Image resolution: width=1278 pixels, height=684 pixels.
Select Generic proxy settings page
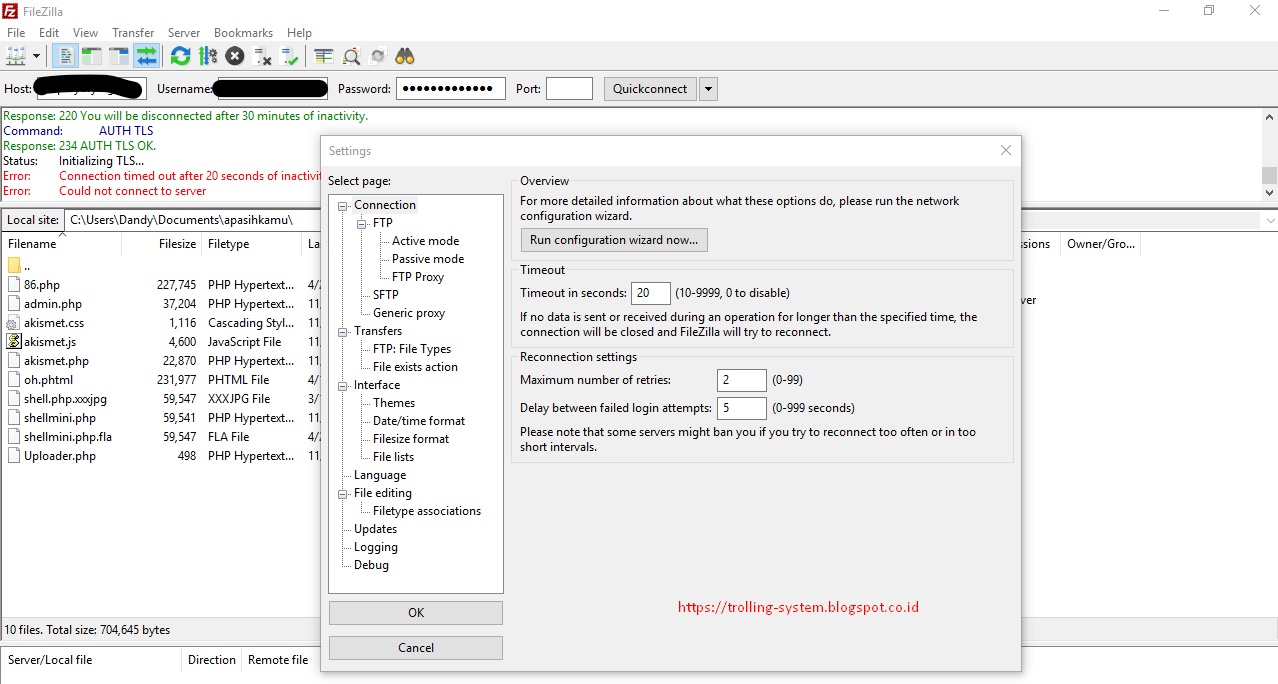click(409, 313)
